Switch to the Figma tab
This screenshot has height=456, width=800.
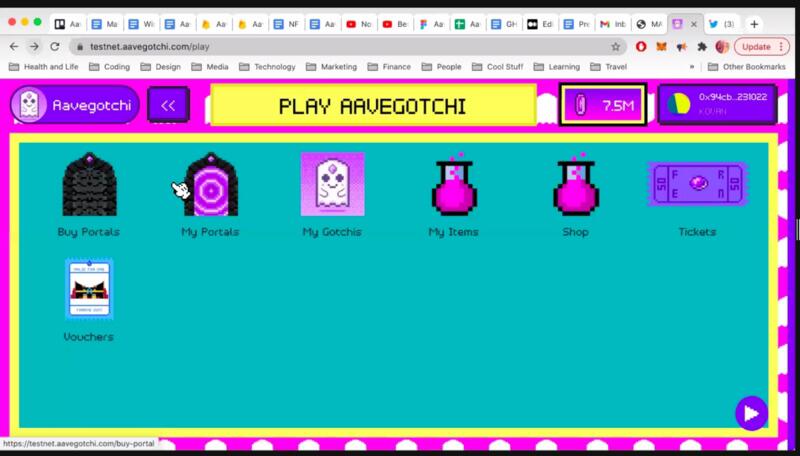(x=431, y=24)
